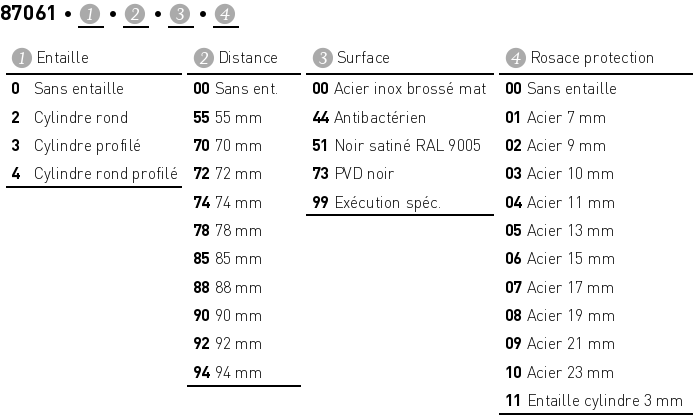Click circled 1 placeholder after code 87061
Screen dimensions: 697x415
91,15
